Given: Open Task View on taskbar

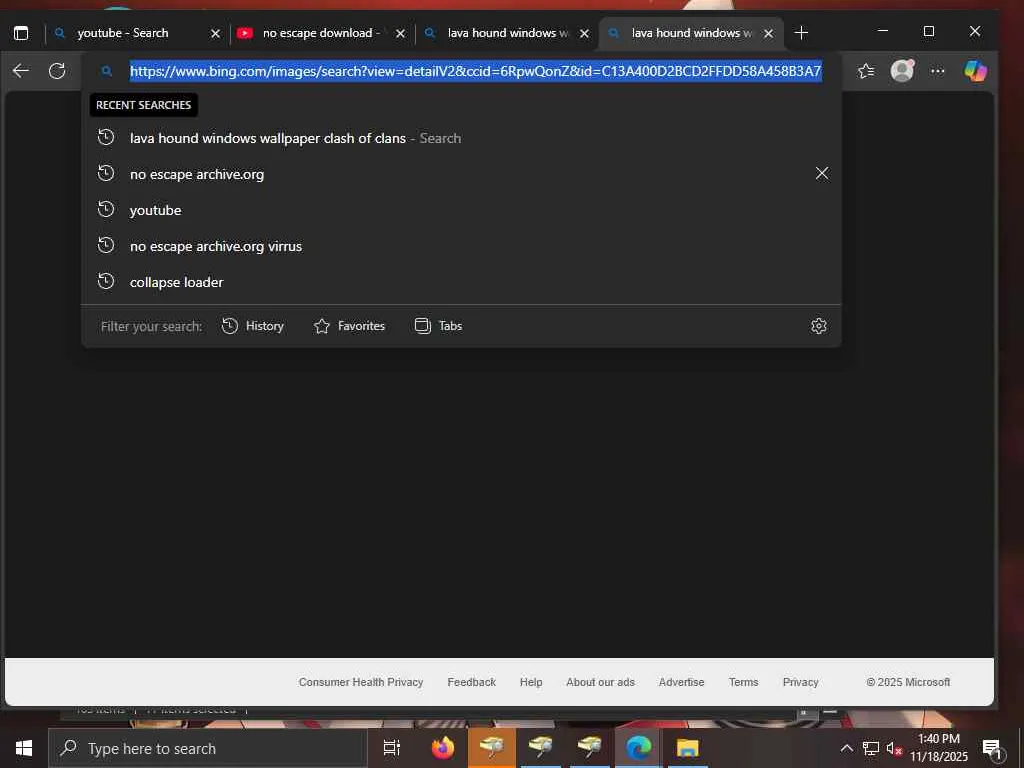Looking at the screenshot, I should tap(391, 748).
